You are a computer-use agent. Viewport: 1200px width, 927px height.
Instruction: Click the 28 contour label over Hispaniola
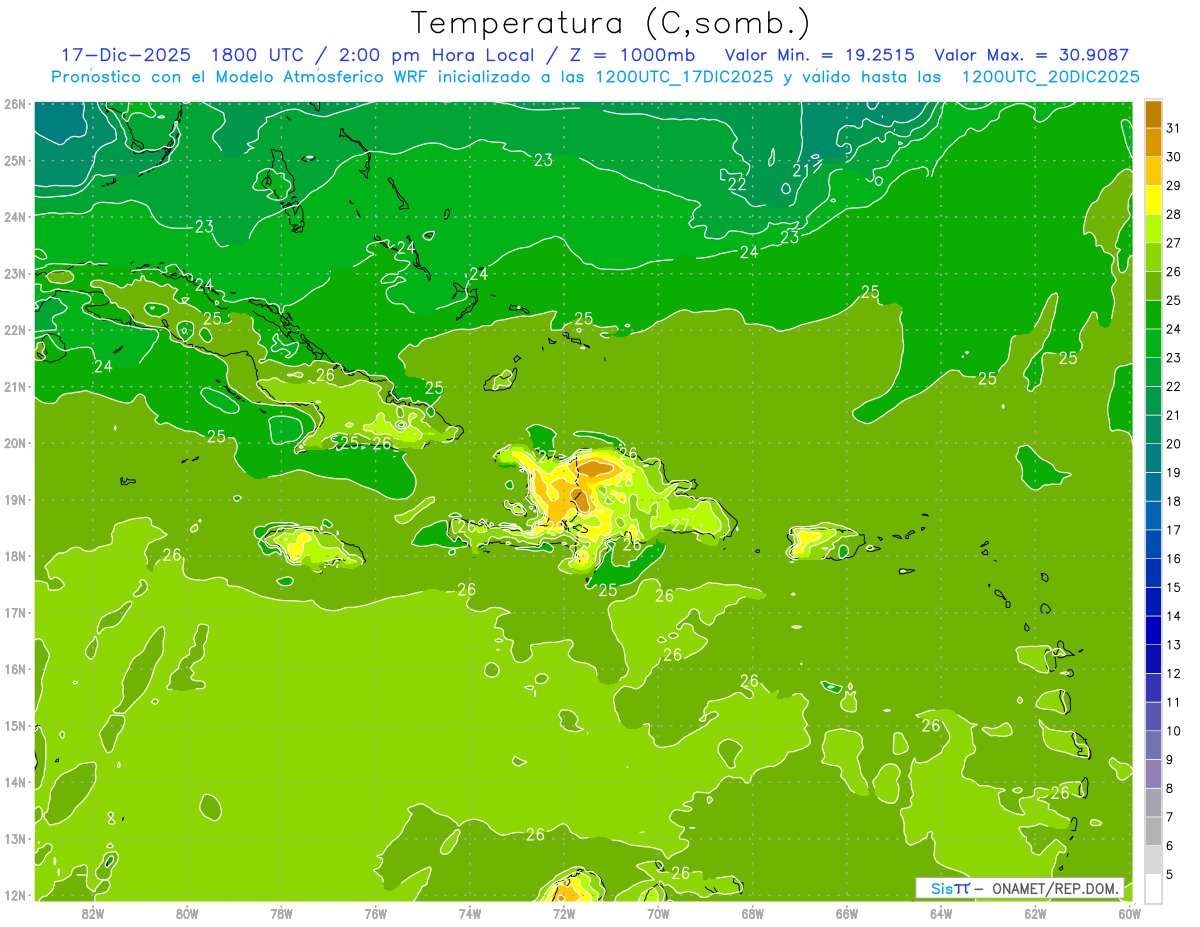click(623, 480)
